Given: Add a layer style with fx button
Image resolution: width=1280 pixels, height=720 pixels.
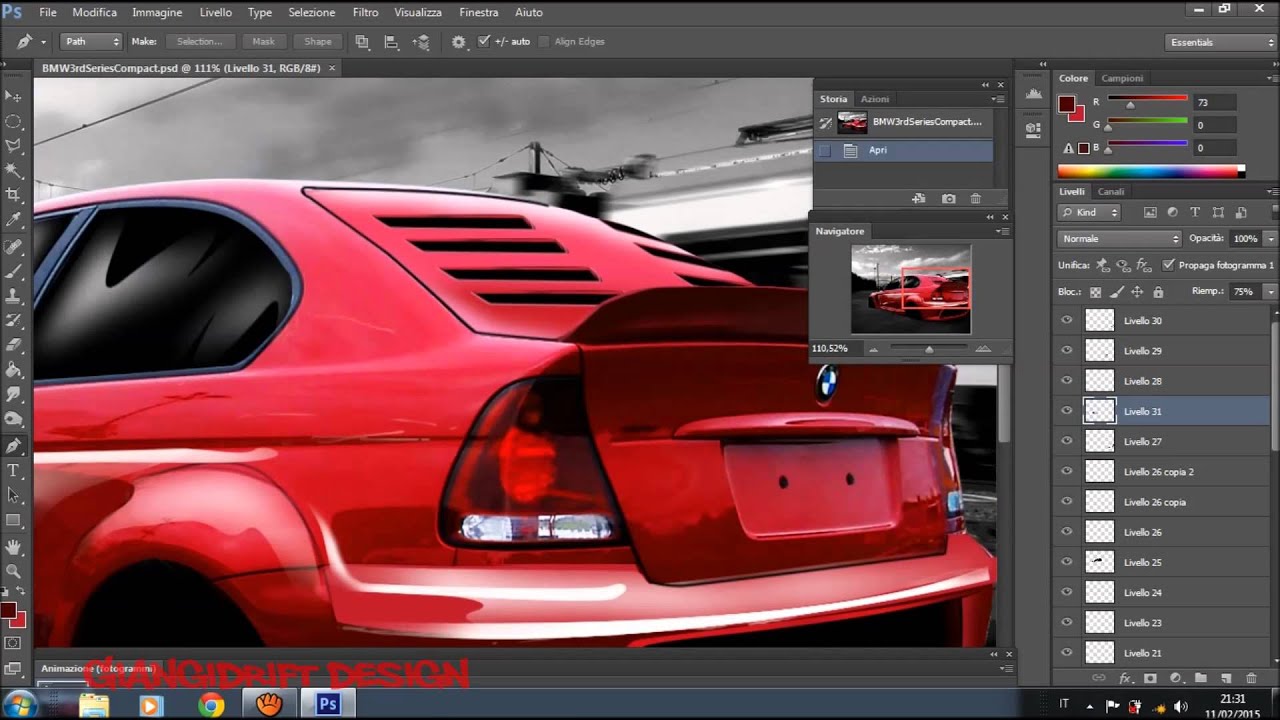Looking at the screenshot, I should (1124, 678).
